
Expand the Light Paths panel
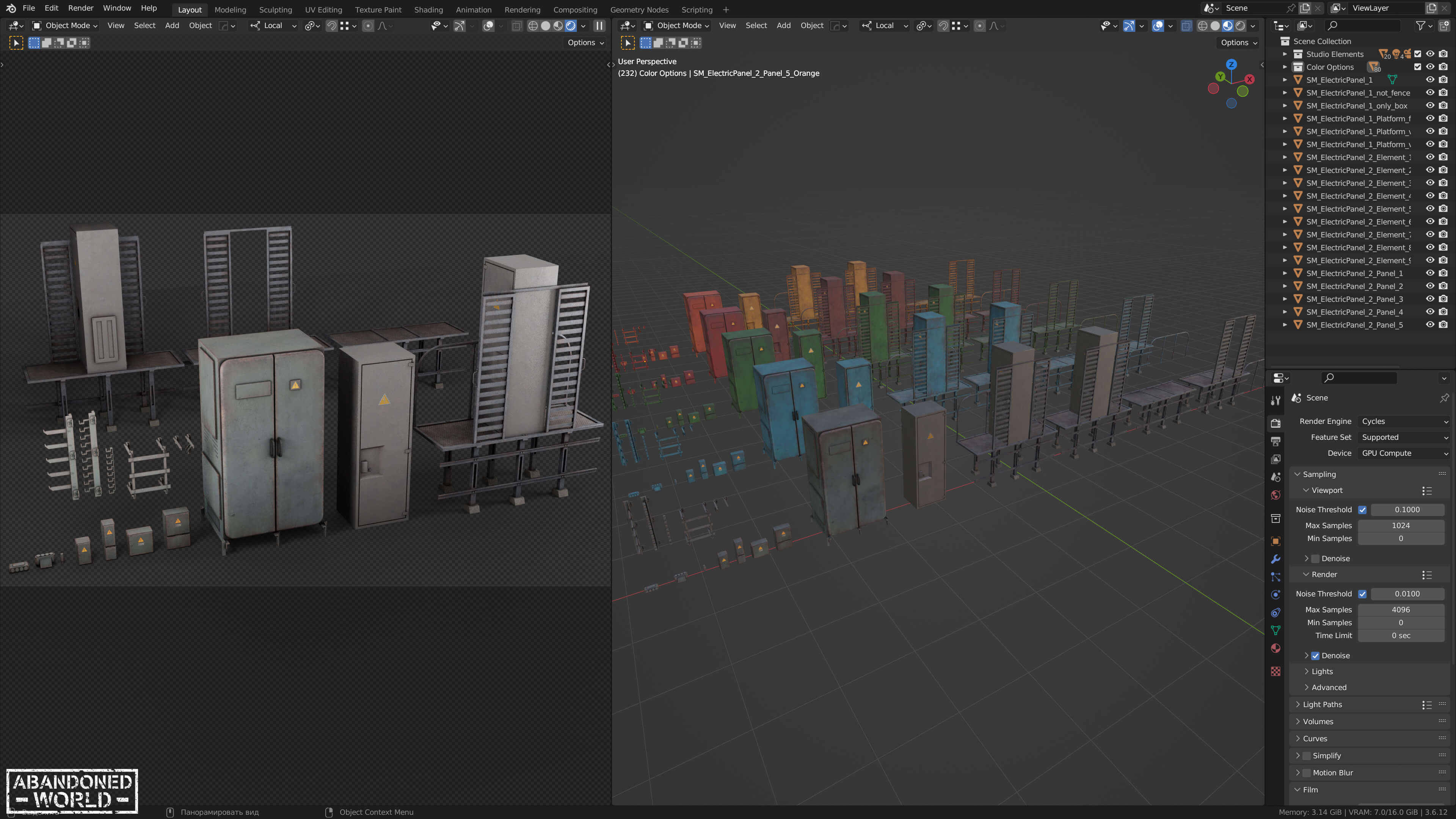(1322, 704)
